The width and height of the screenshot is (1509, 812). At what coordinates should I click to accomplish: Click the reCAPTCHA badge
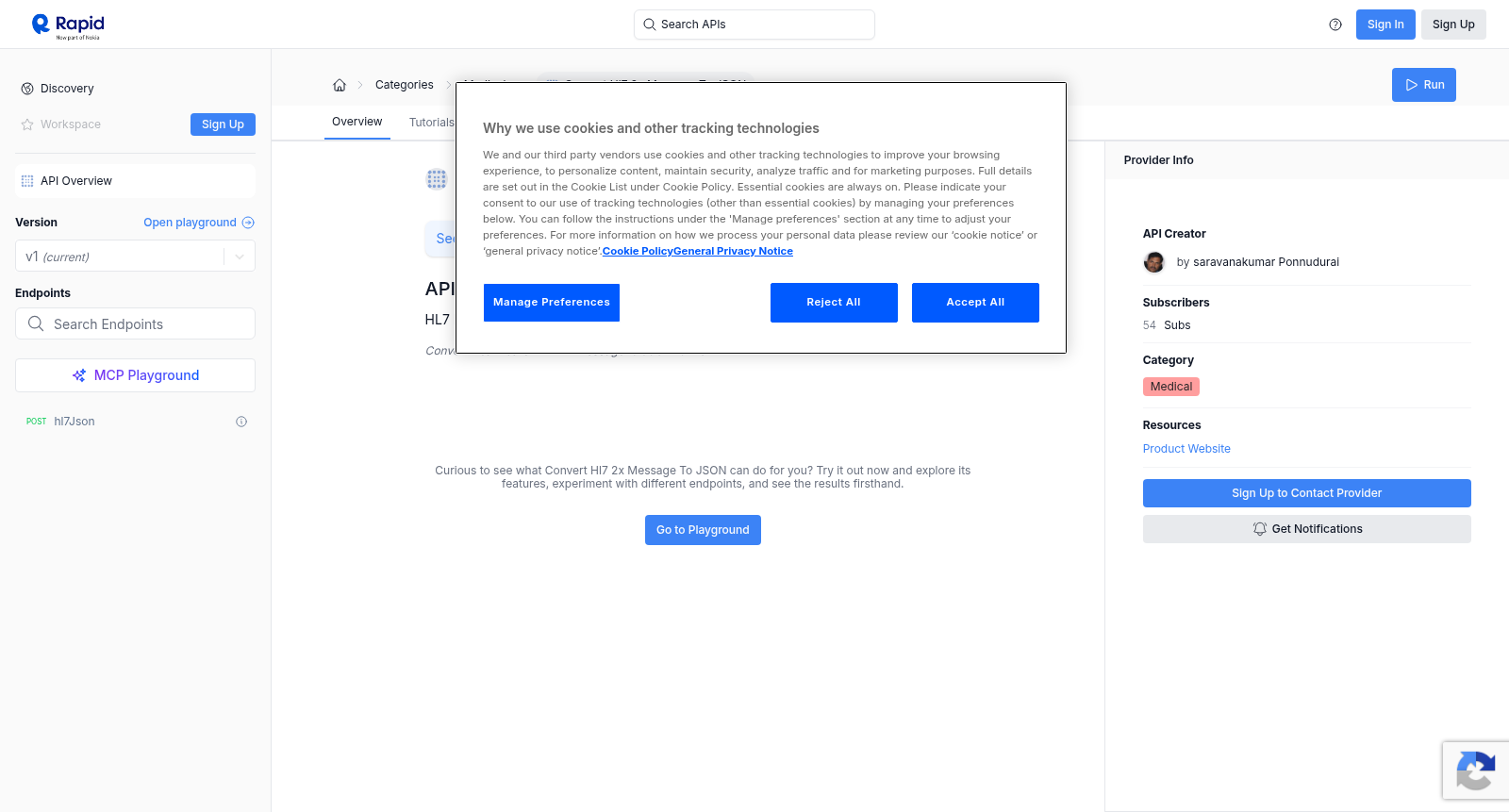1476,771
